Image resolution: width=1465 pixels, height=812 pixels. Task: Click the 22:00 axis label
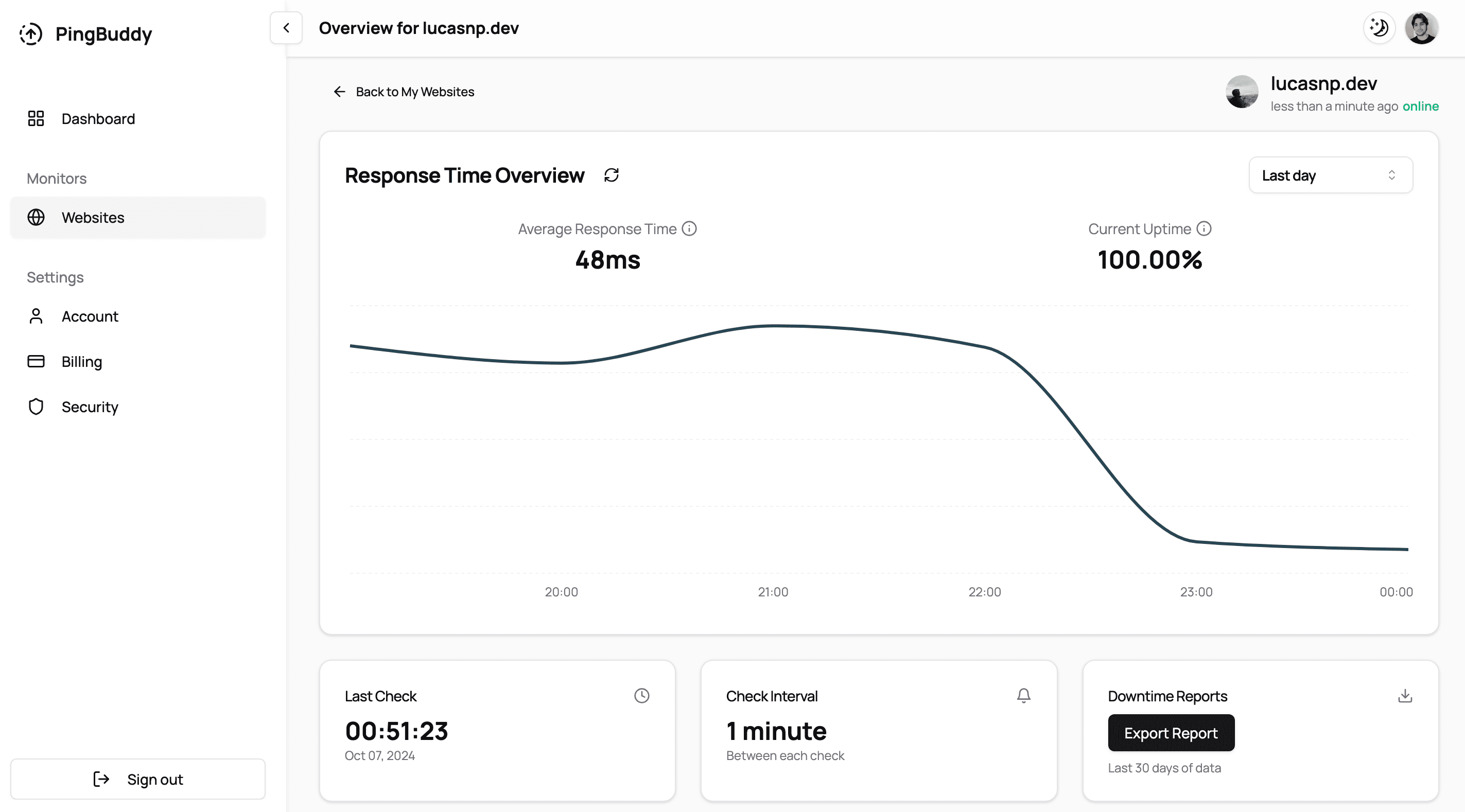(984, 592)
